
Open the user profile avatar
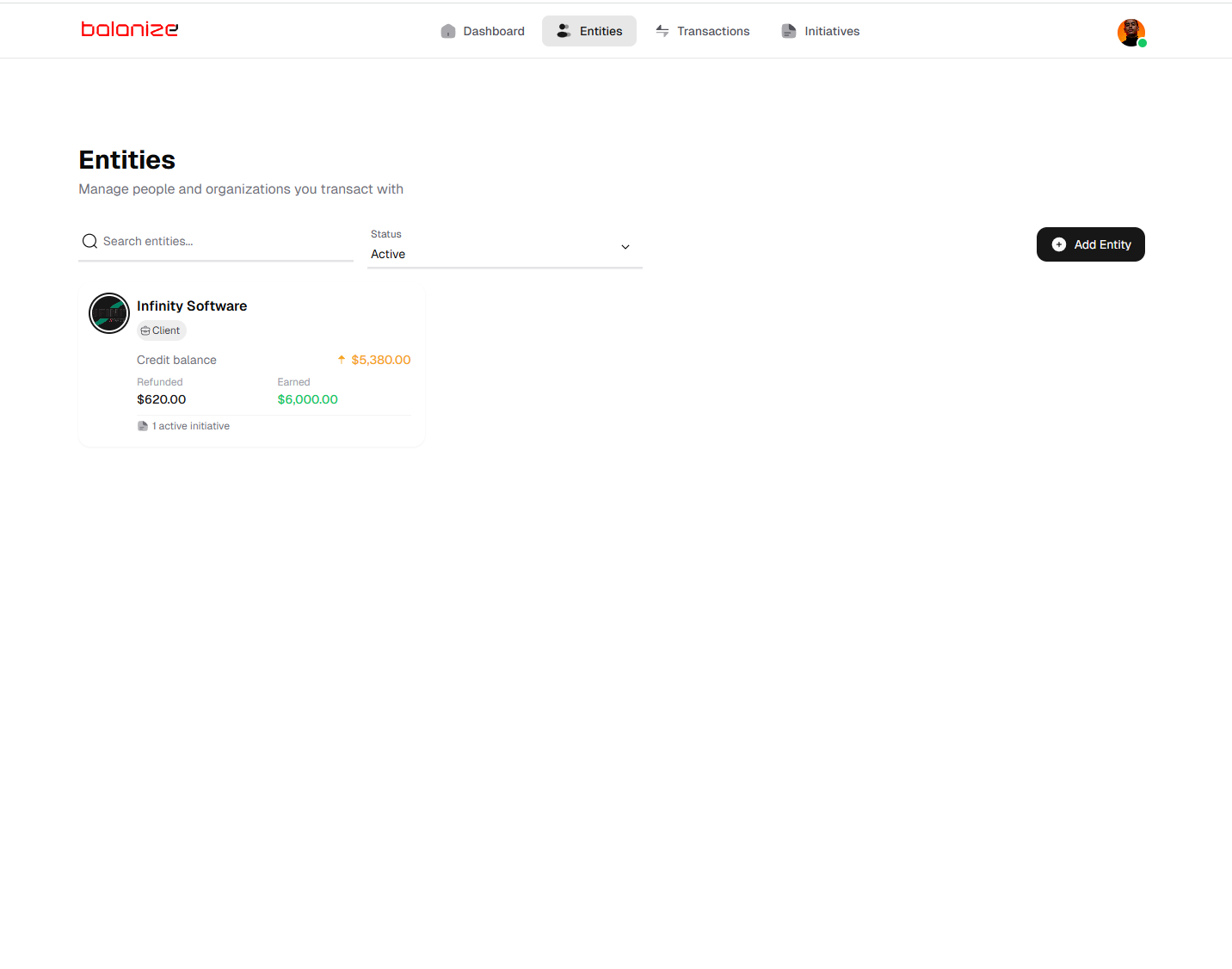[1130, 33]
